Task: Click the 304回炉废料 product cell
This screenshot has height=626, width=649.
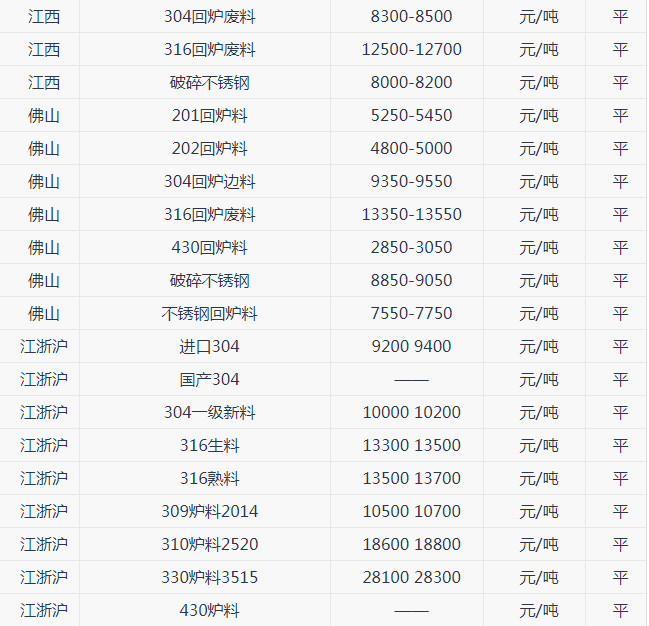Action: pyautogui.click(x=209, y=16)
